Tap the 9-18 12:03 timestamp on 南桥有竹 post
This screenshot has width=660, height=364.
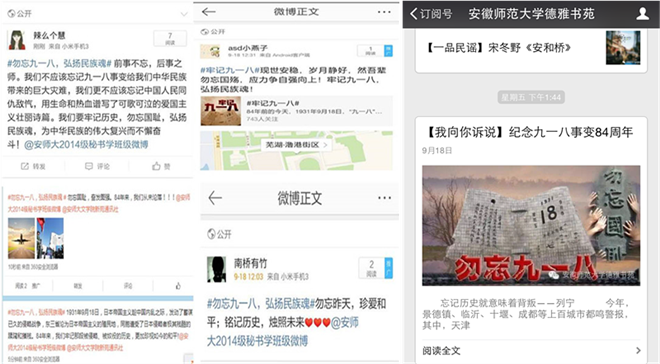[248, 276]
